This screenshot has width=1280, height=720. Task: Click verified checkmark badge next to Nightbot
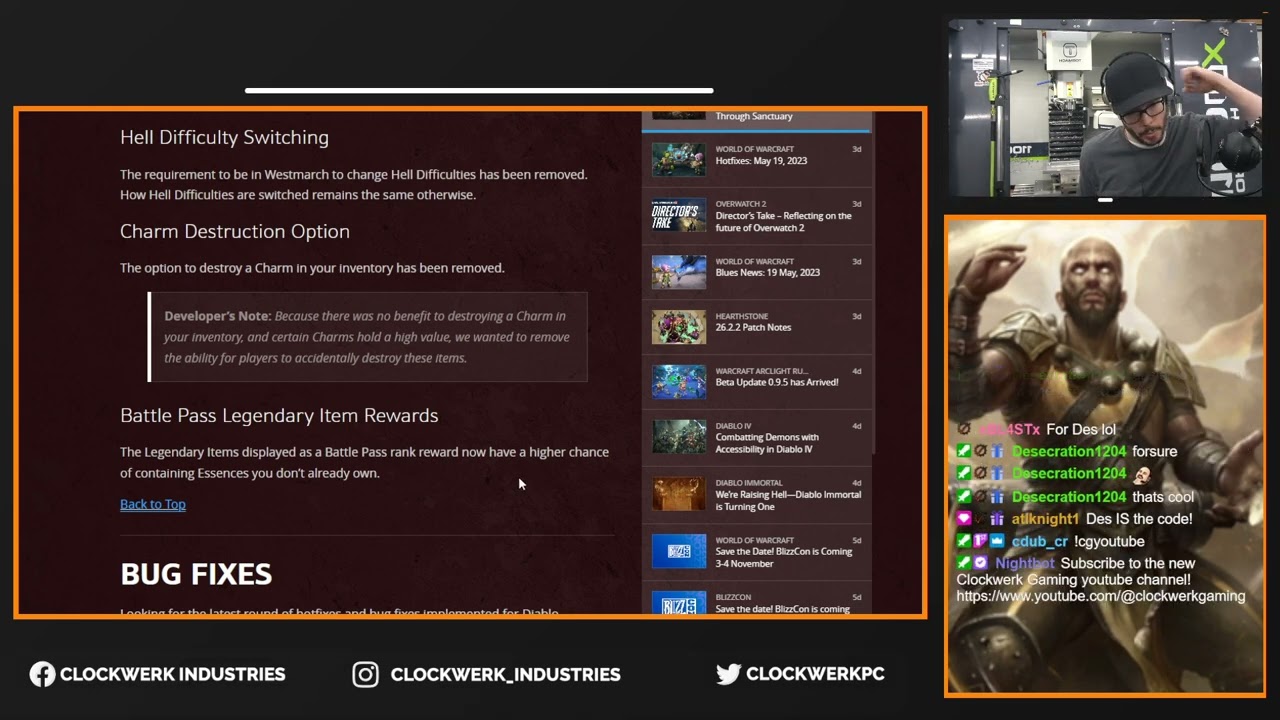981,563
